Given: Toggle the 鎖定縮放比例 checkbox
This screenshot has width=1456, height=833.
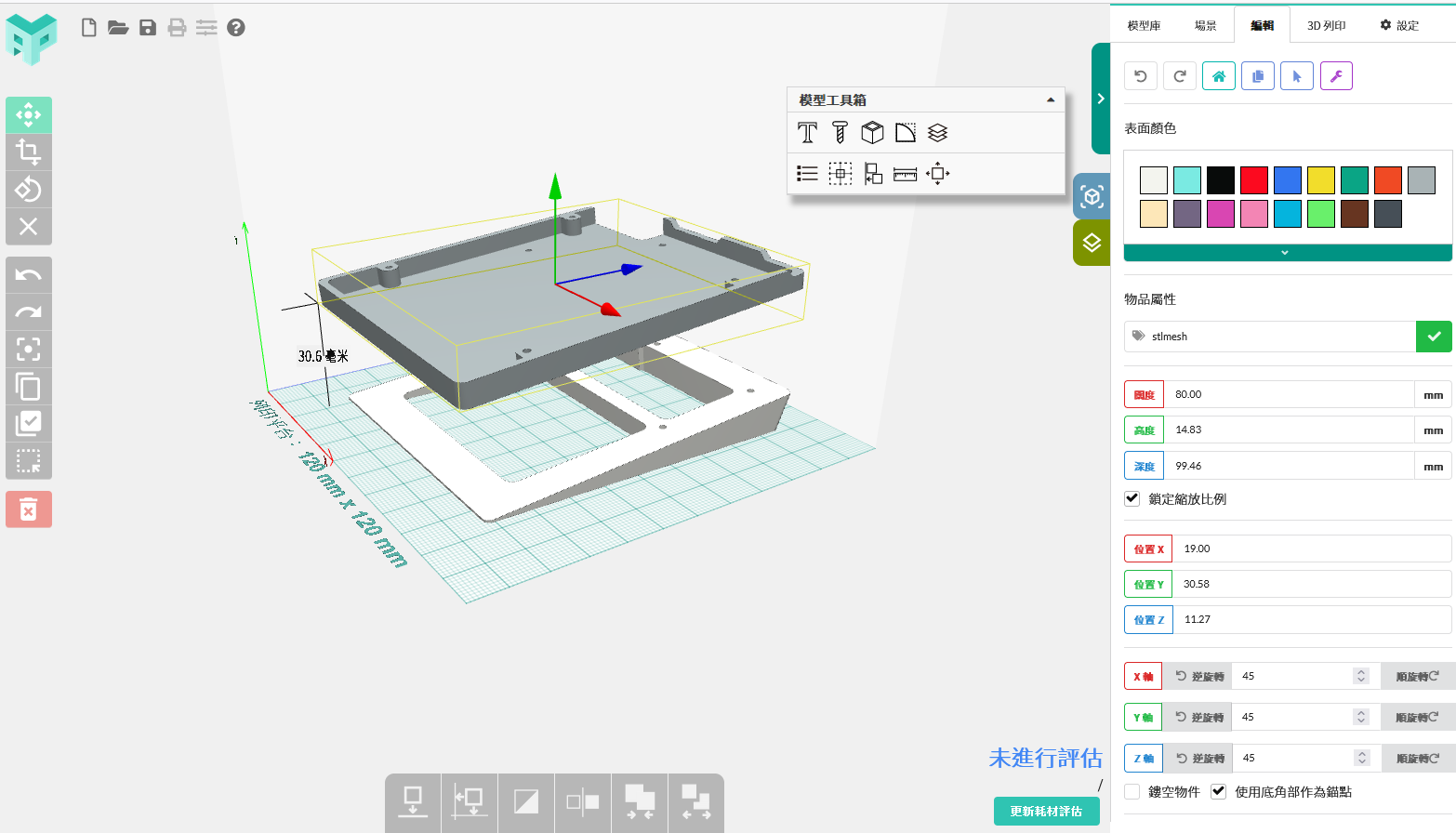Looking at the screenshot, I should (1132, 498).
